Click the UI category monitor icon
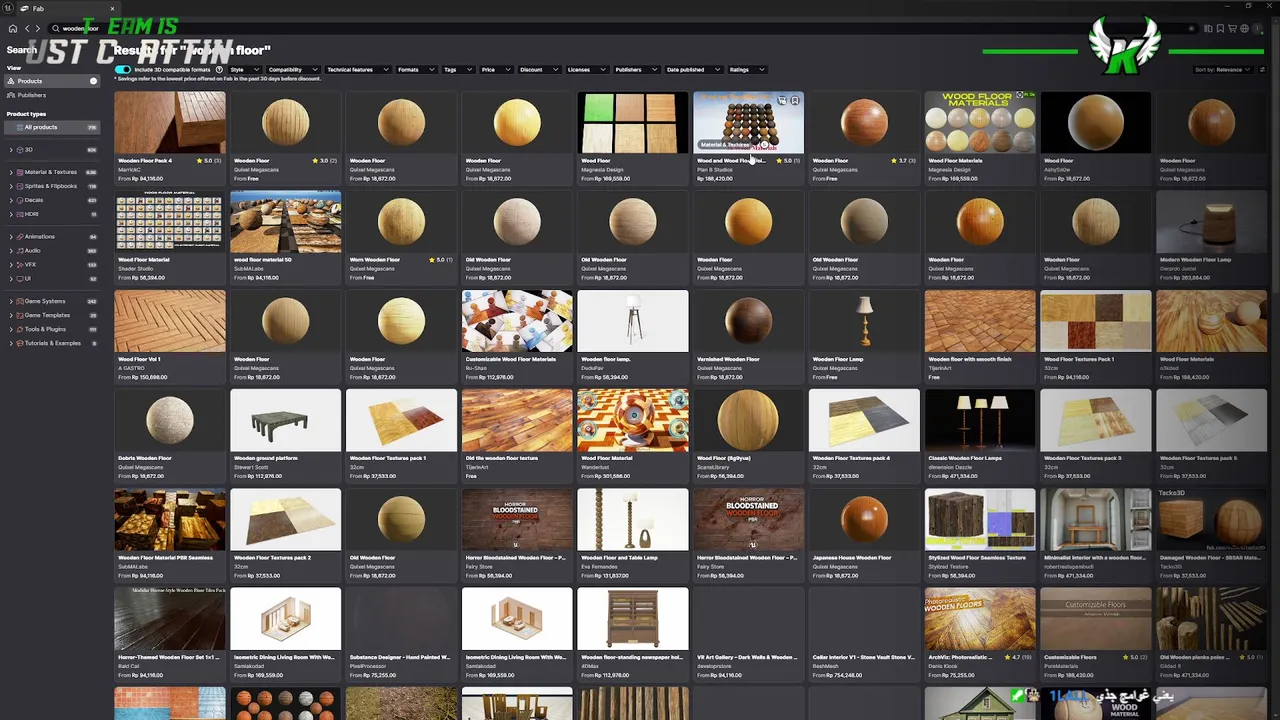This screenshot has height=720, width=1280. pos(18,278)
